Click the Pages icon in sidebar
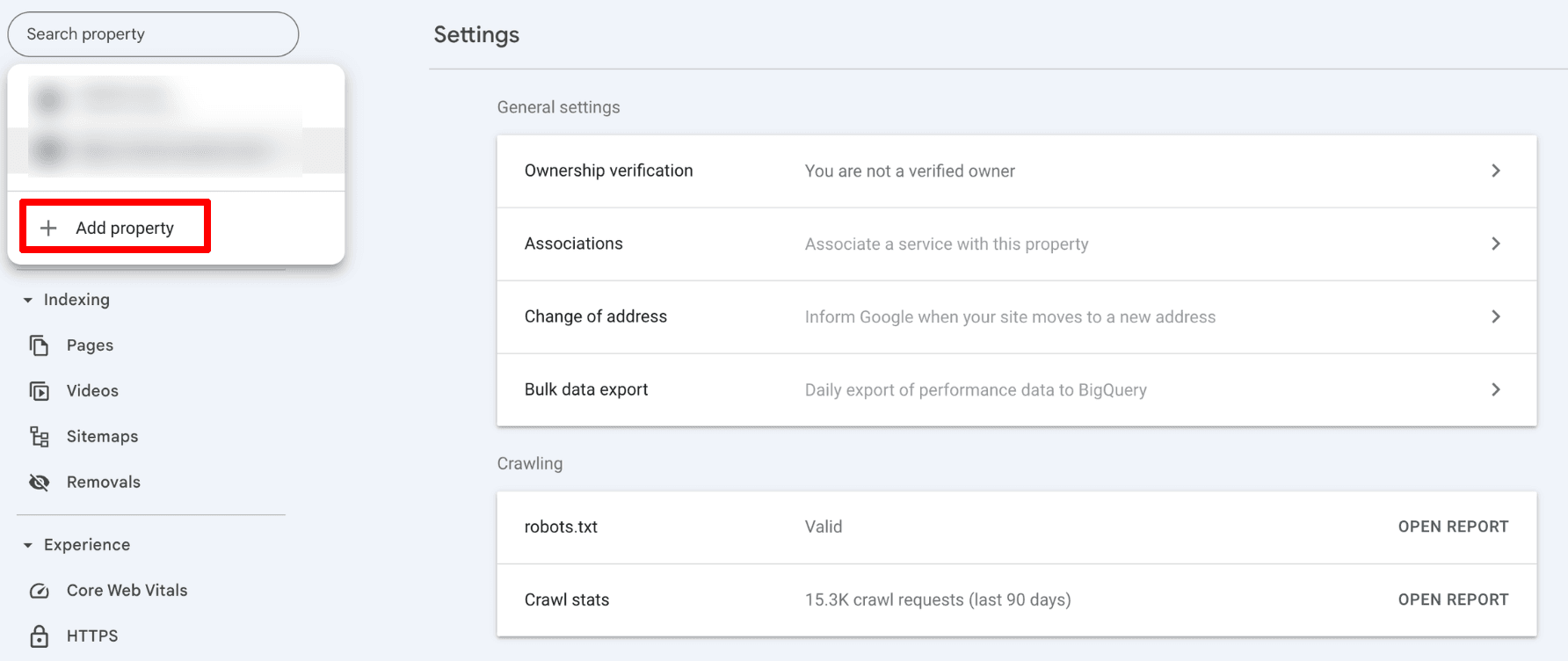 coord(39,345)
